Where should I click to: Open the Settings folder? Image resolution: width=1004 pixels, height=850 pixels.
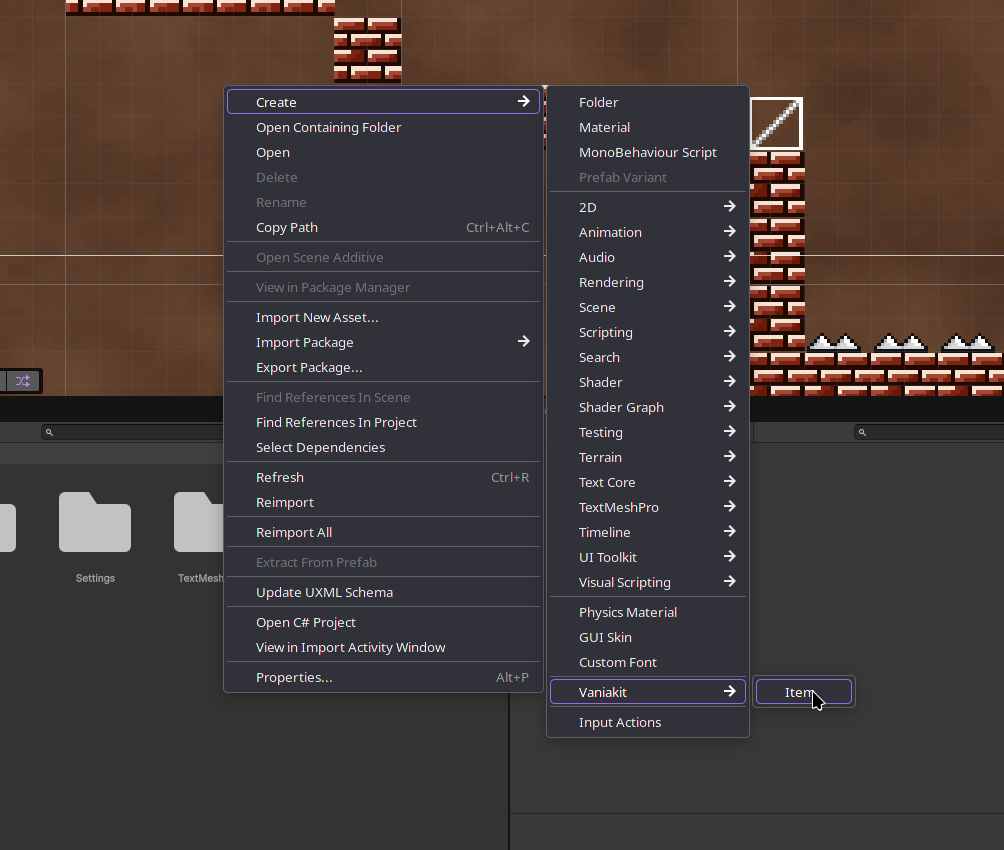pos(95,522)
